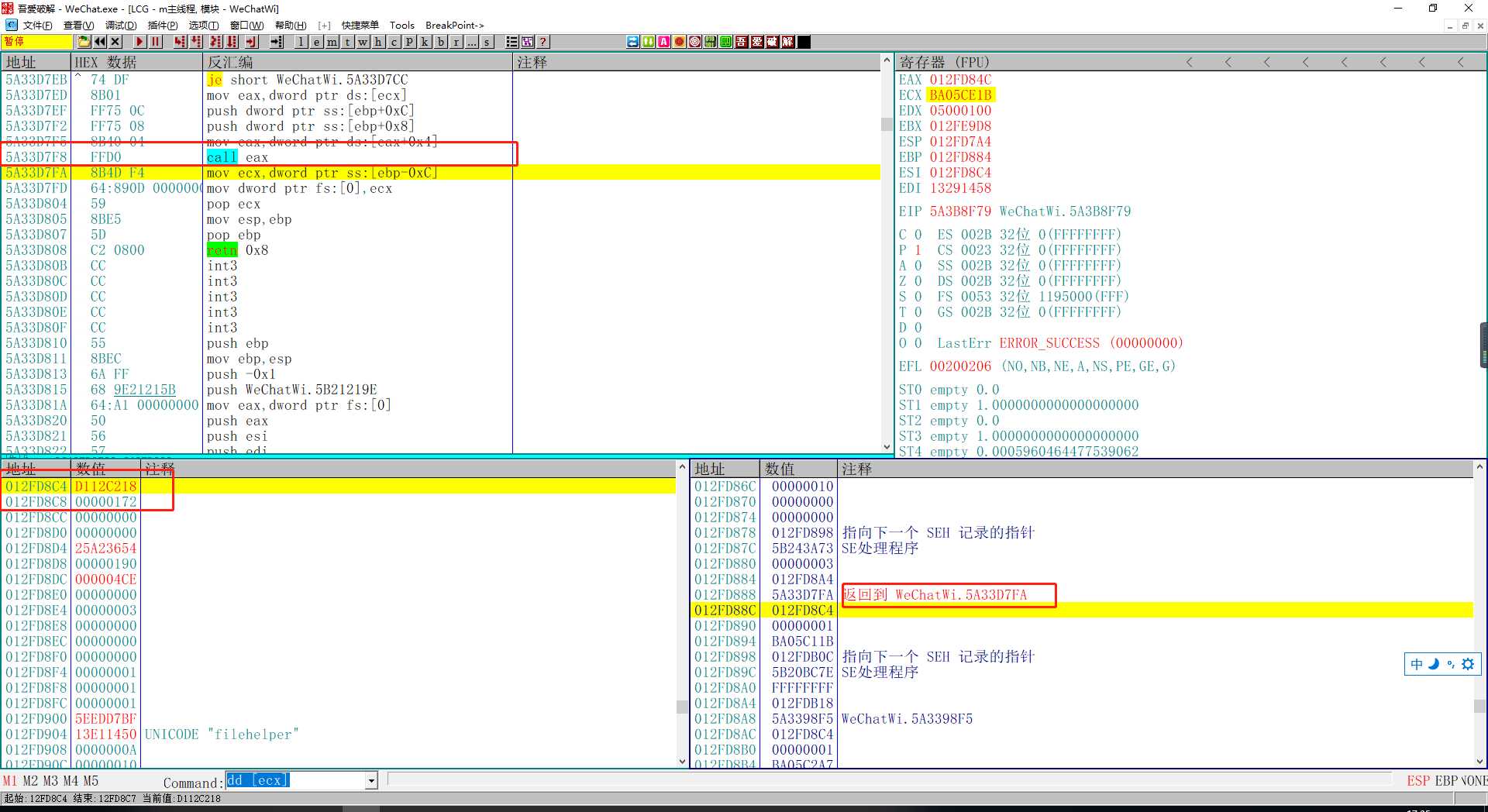The image size is (1488, 812).
Task: Click the scroll-down arrow of the stack pane
Action: click(1479, 762)
